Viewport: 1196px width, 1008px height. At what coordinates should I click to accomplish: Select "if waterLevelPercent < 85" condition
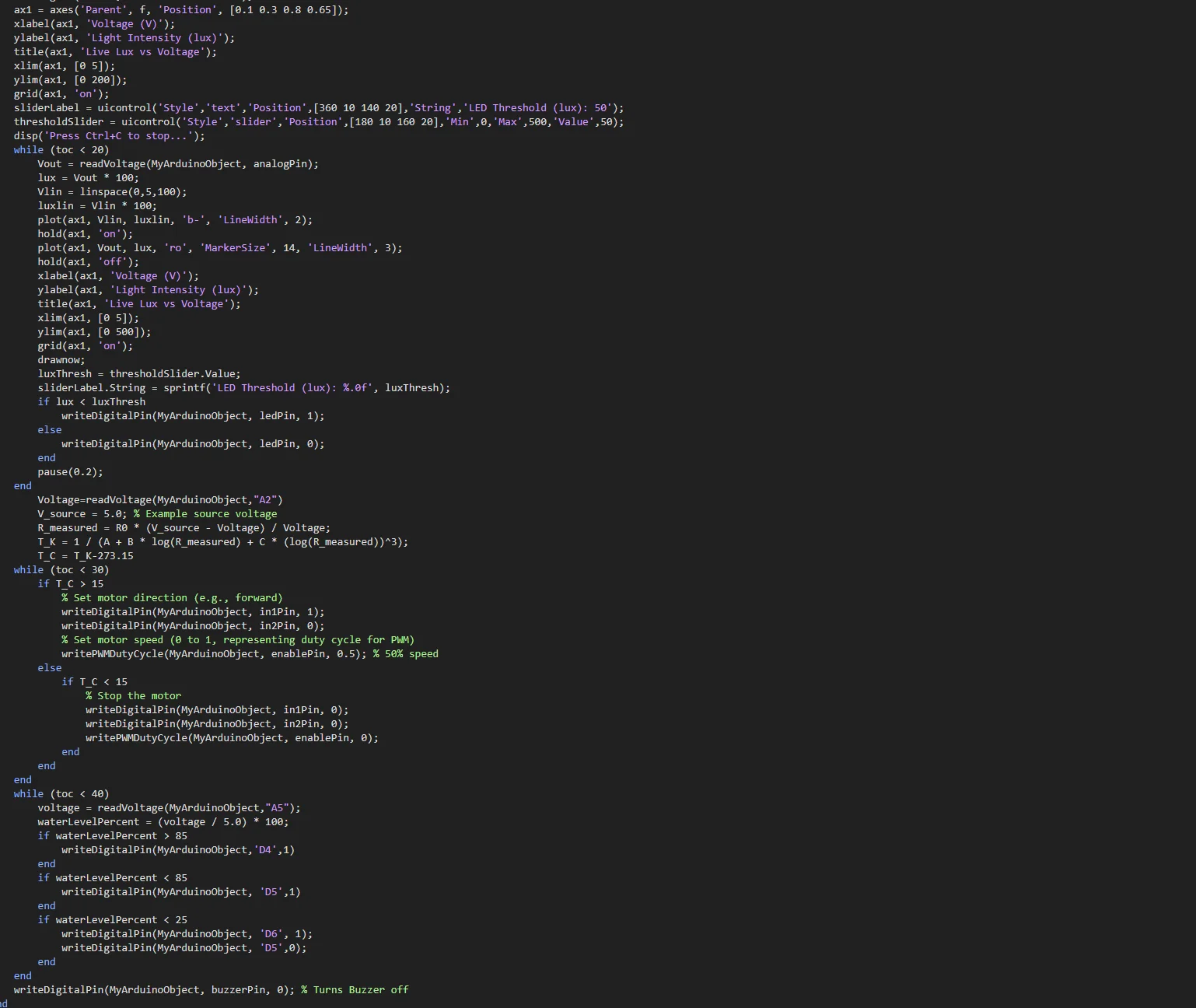(x=113, y=878)
